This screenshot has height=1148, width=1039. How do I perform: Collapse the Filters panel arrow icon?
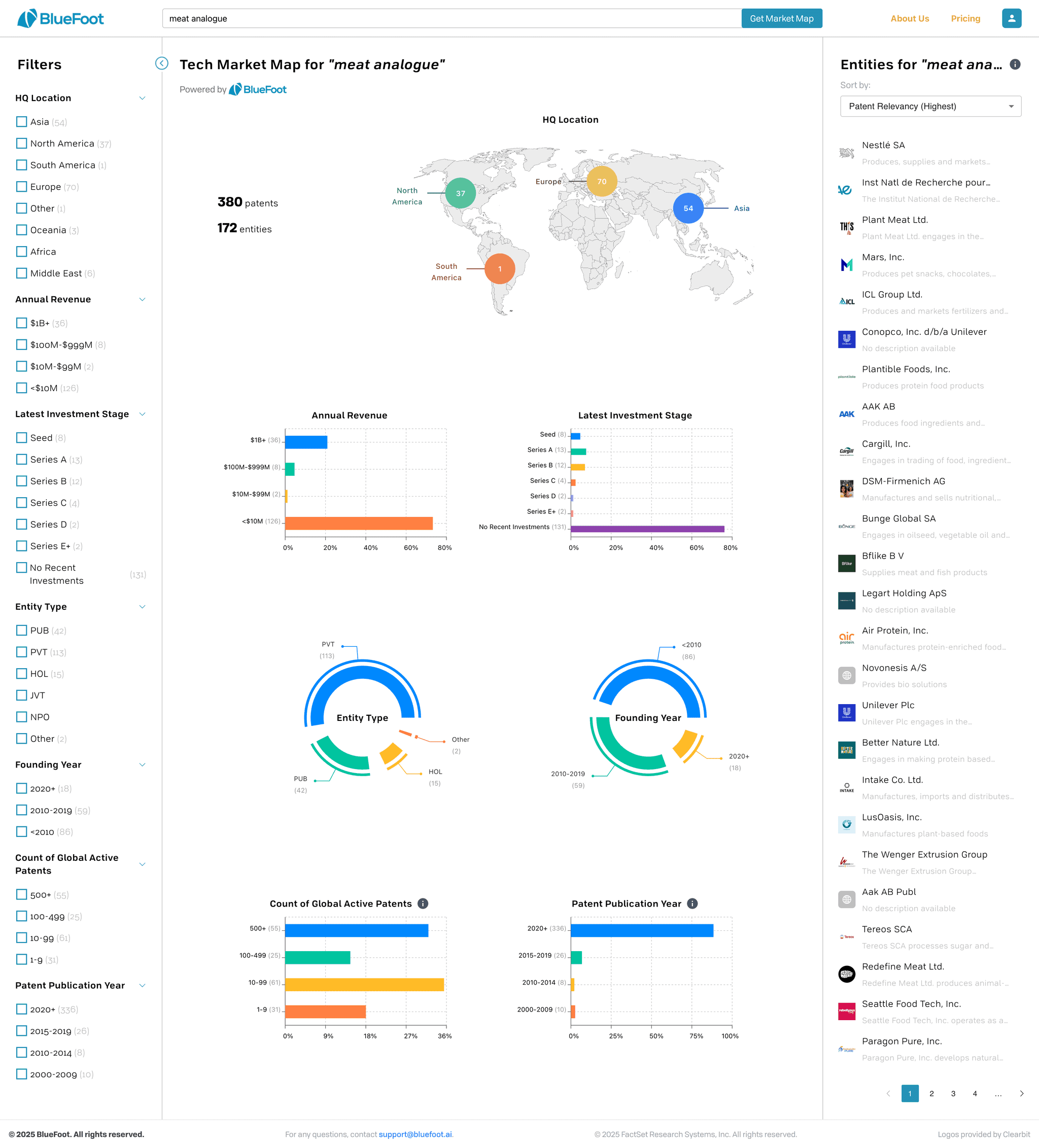click(x=162, y=63)
